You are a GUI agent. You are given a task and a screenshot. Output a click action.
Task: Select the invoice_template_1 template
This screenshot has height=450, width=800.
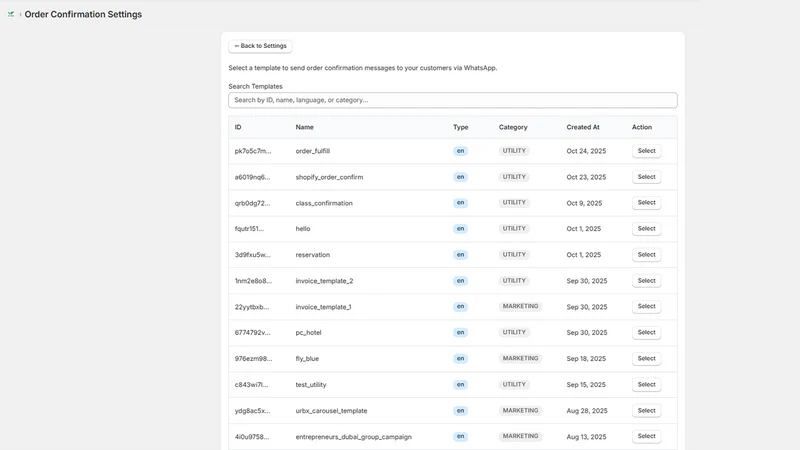pos(646,306)
